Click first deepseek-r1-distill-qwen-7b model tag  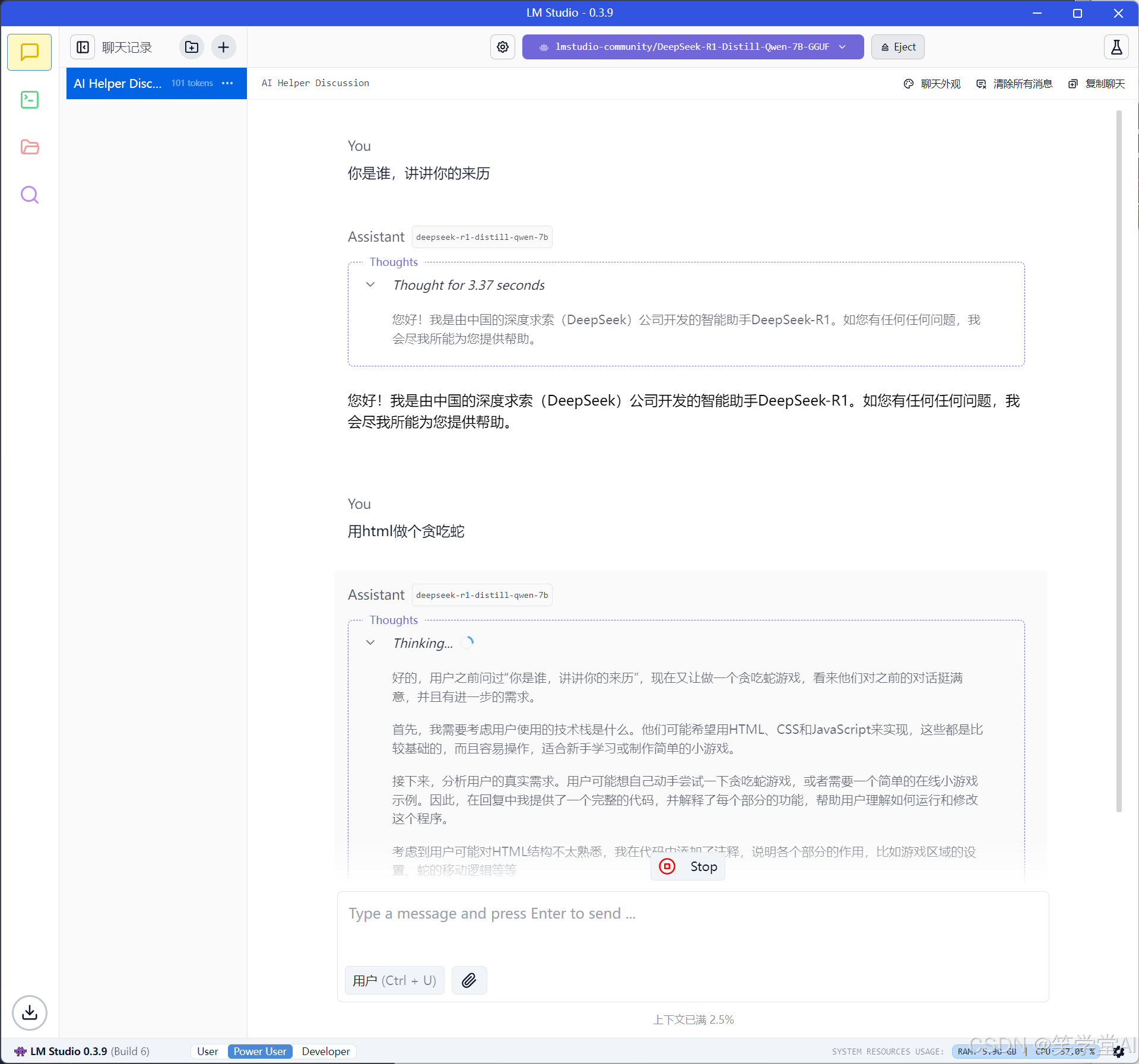point(482,237)
